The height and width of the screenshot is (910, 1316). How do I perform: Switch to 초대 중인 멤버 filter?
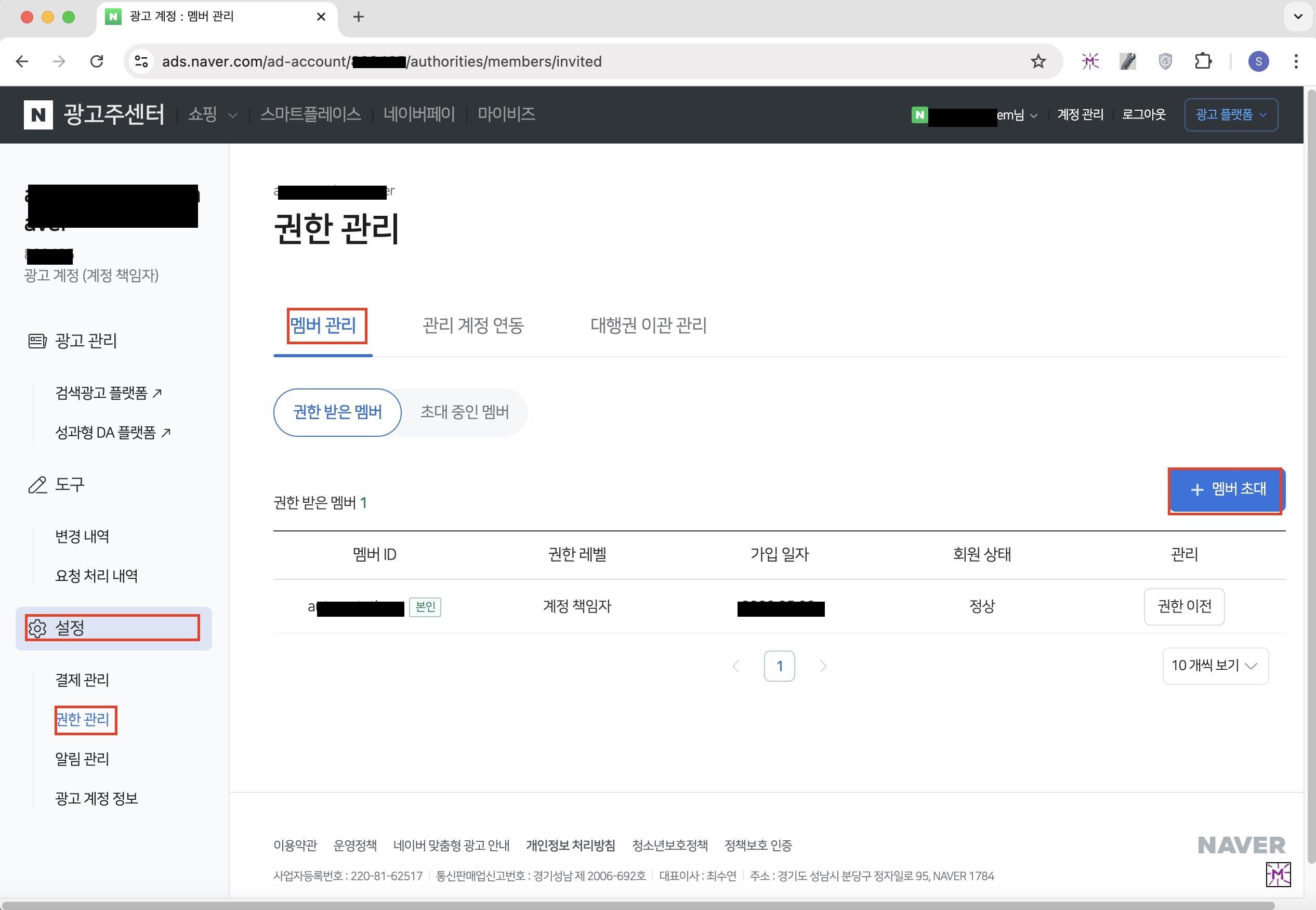pyautogui.click(x=465, y=412)
